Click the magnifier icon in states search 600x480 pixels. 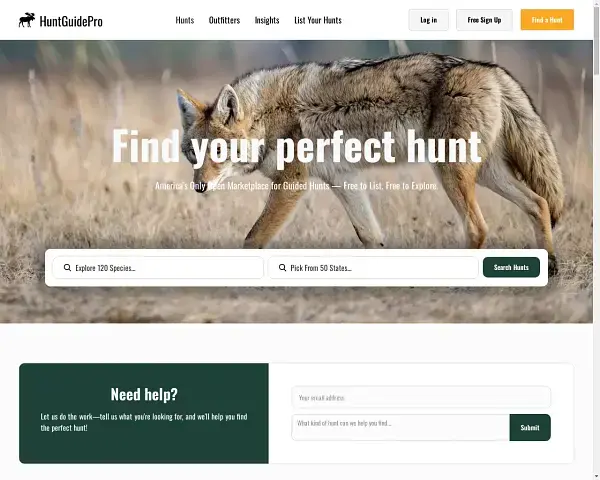pos(282,268)
